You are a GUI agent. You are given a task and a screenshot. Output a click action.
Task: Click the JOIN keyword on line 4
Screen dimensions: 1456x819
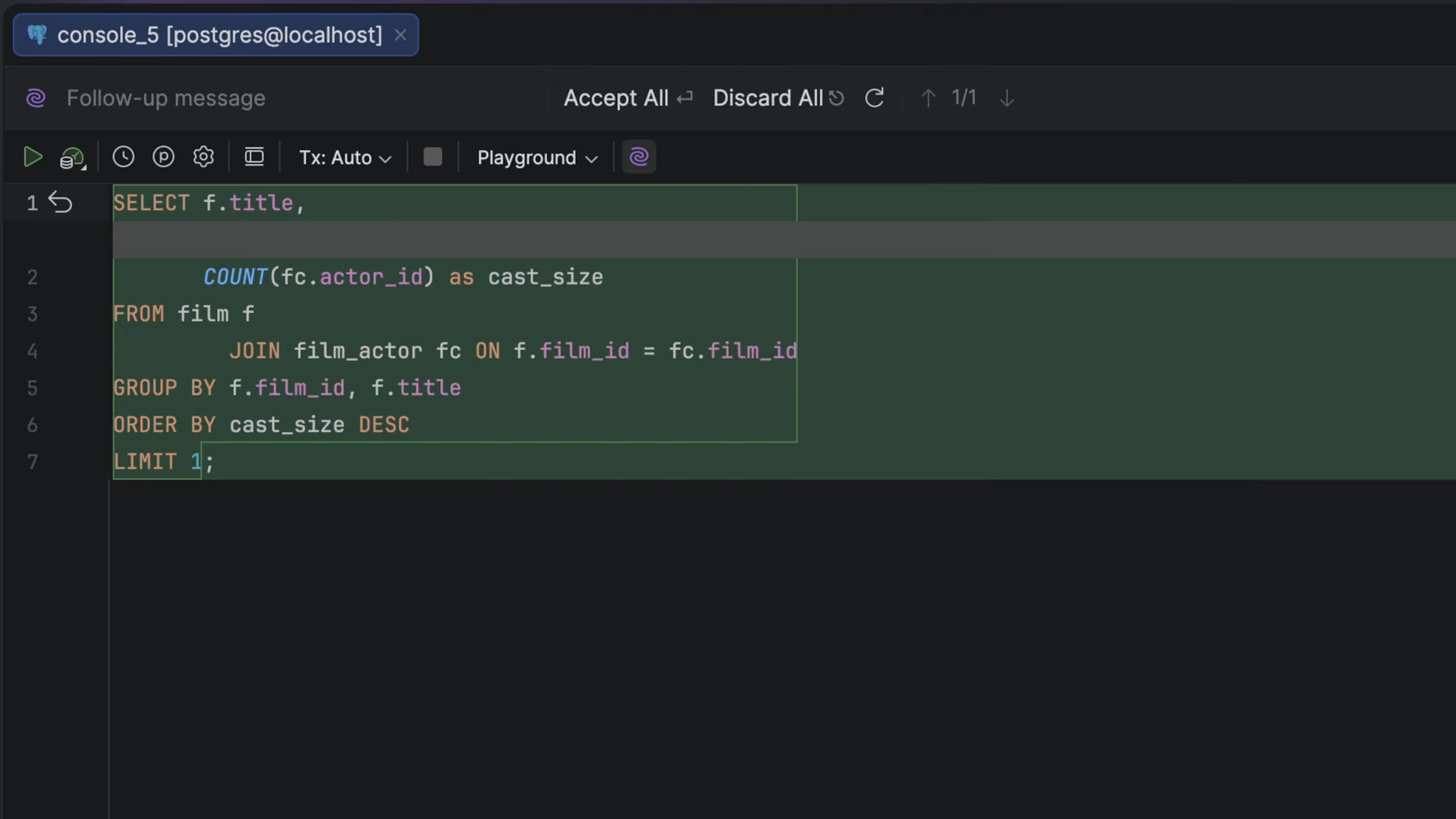pos(255,351)
